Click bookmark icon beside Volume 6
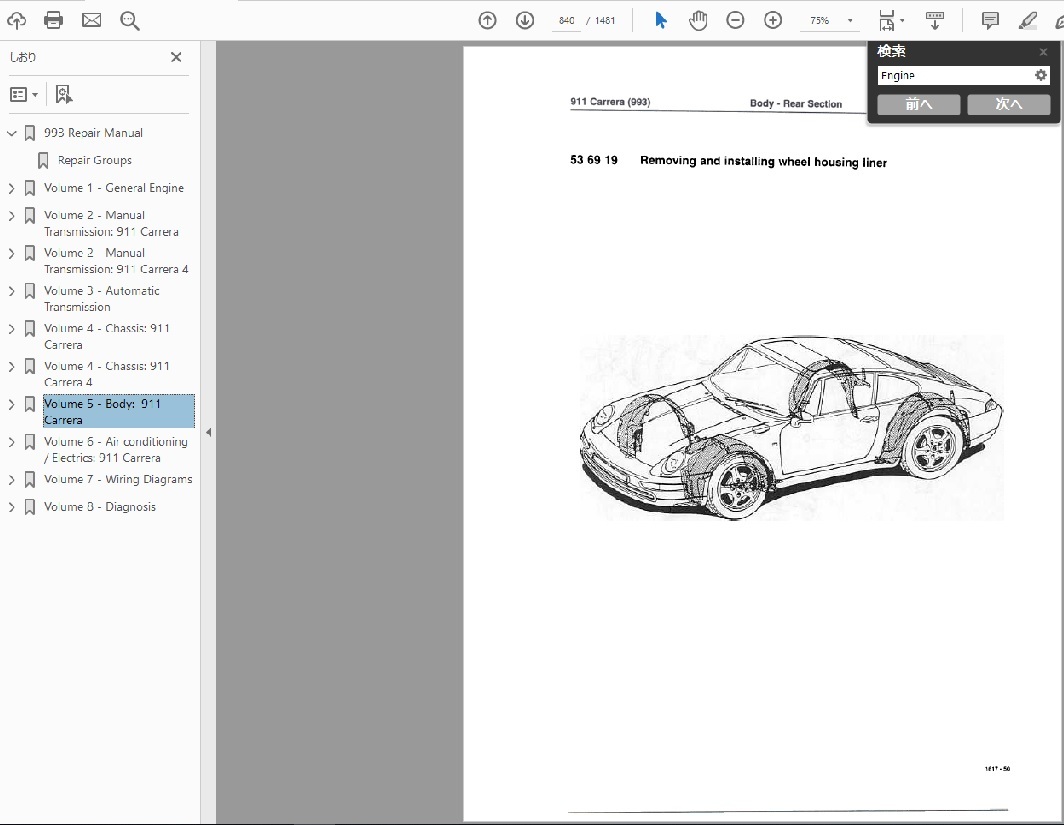1064x825 pixels. pos(30,442)
